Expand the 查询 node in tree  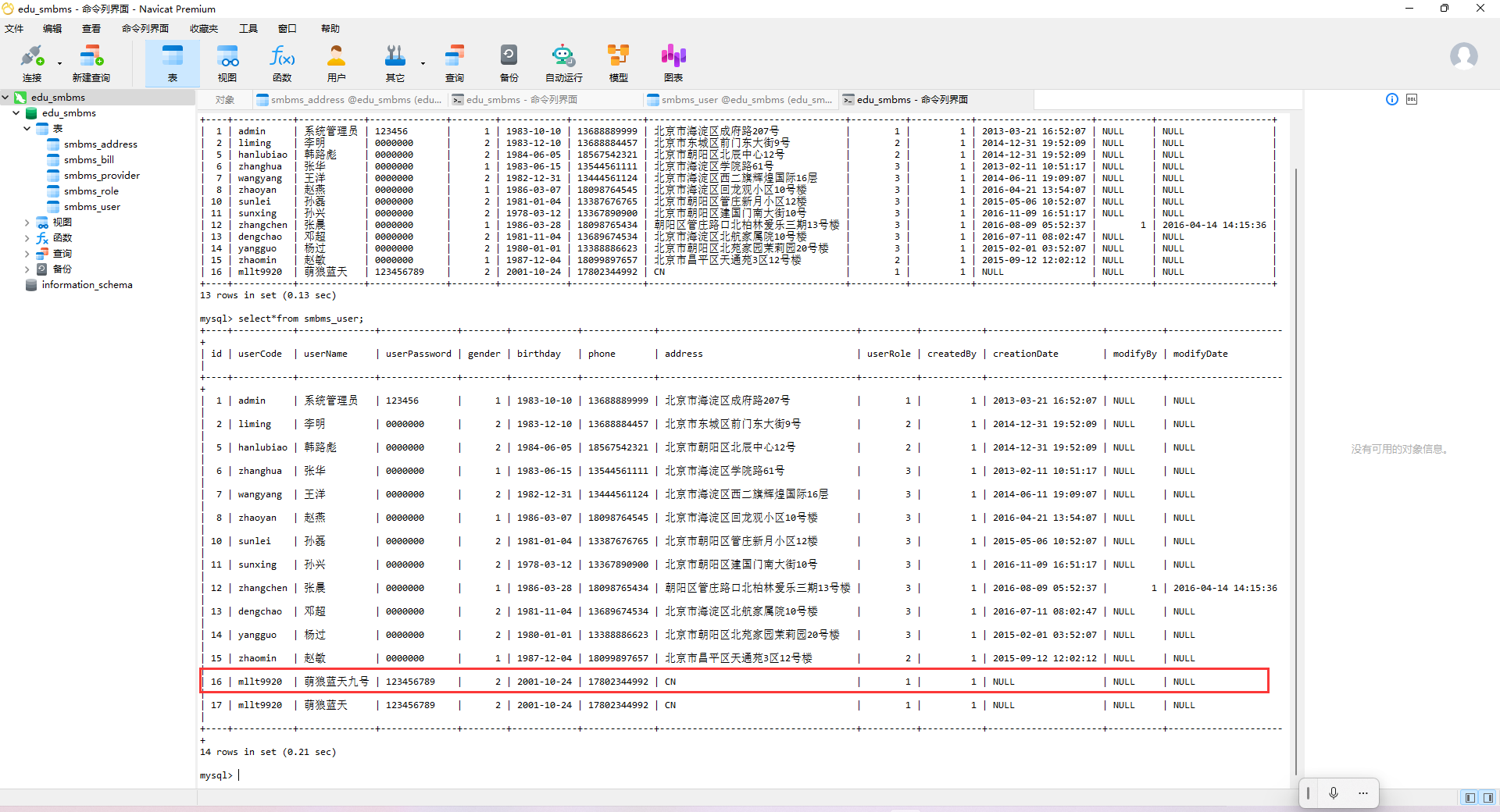tap(27, 254)
